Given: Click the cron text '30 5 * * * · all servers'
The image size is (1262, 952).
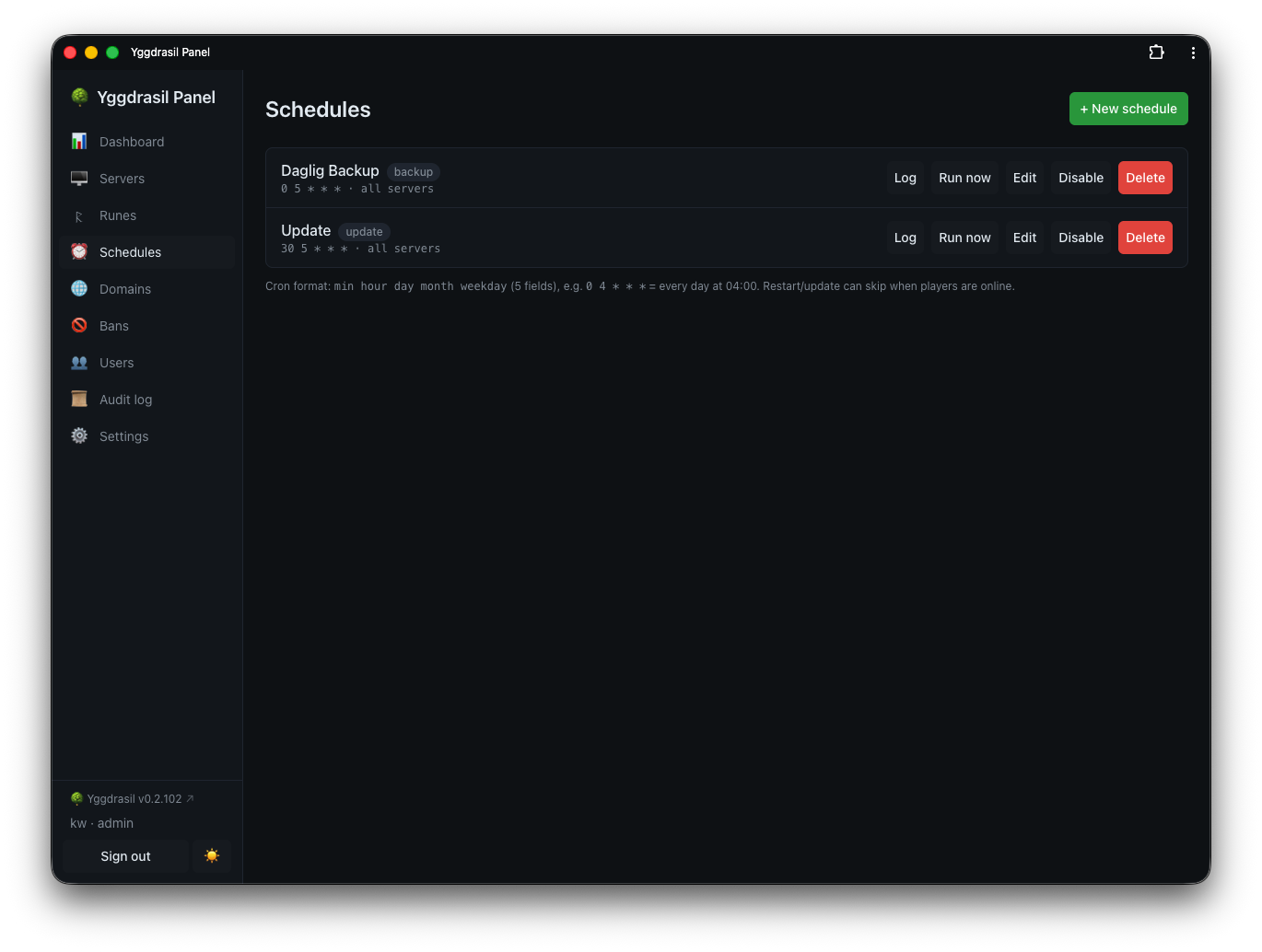Looking at the screenshot, I should click(361, 249).
